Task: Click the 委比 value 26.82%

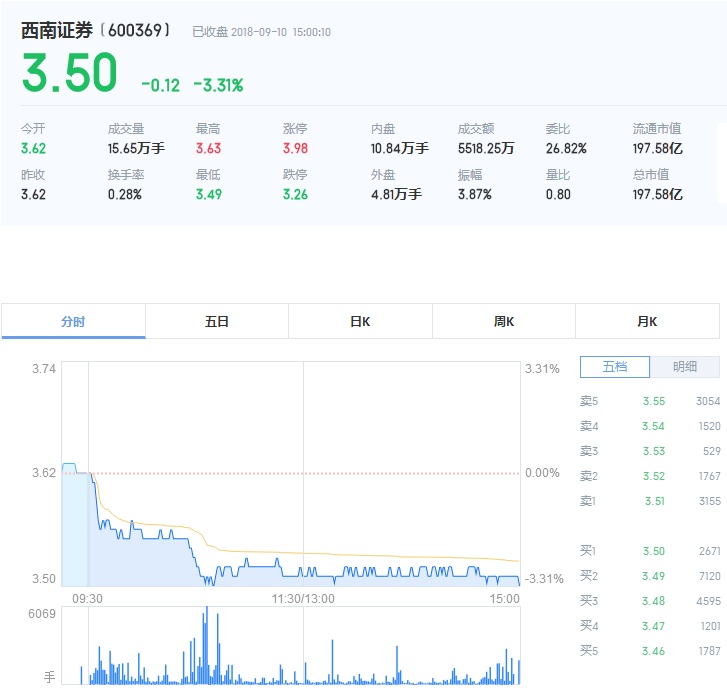Action: pyautogui.click(x=566, y=148)
